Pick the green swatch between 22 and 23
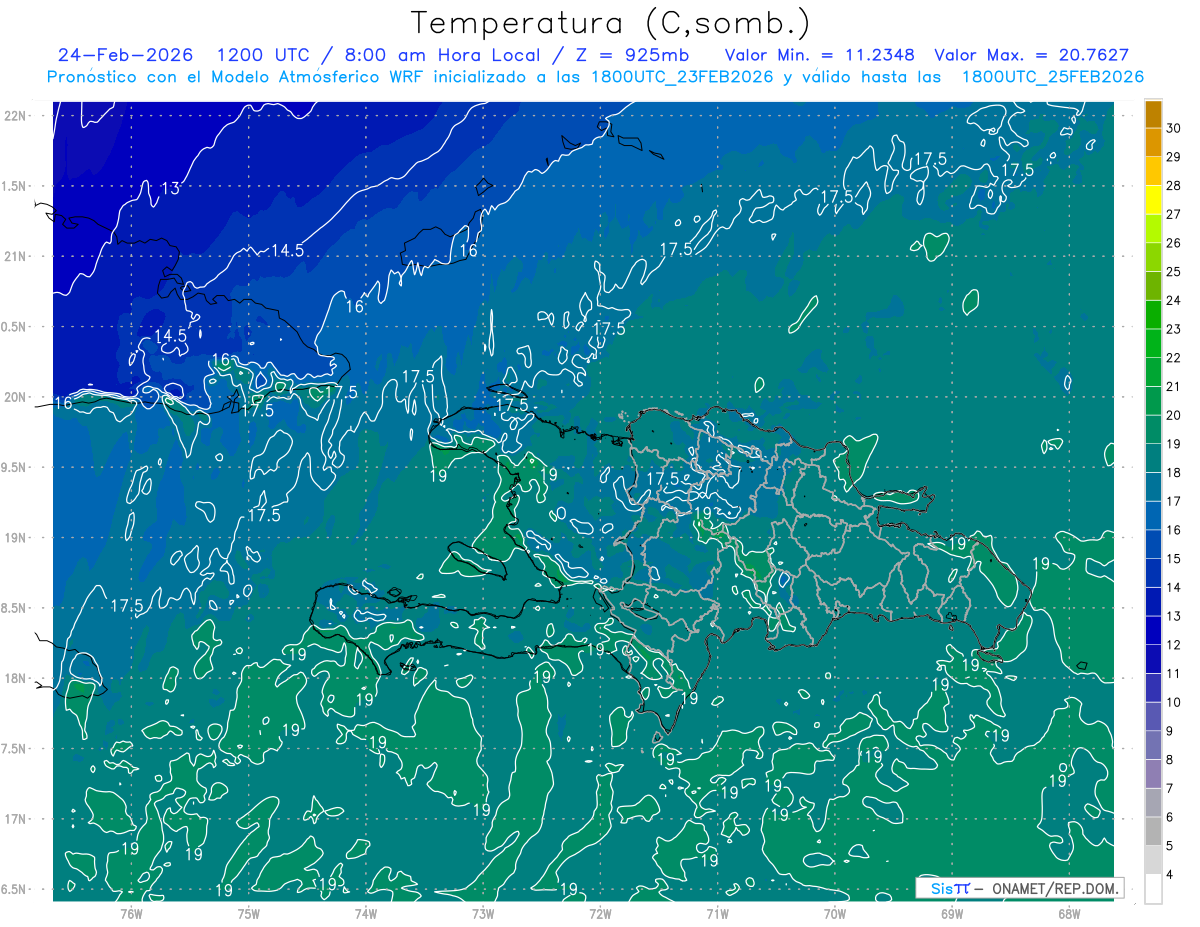 (1153, 343)
